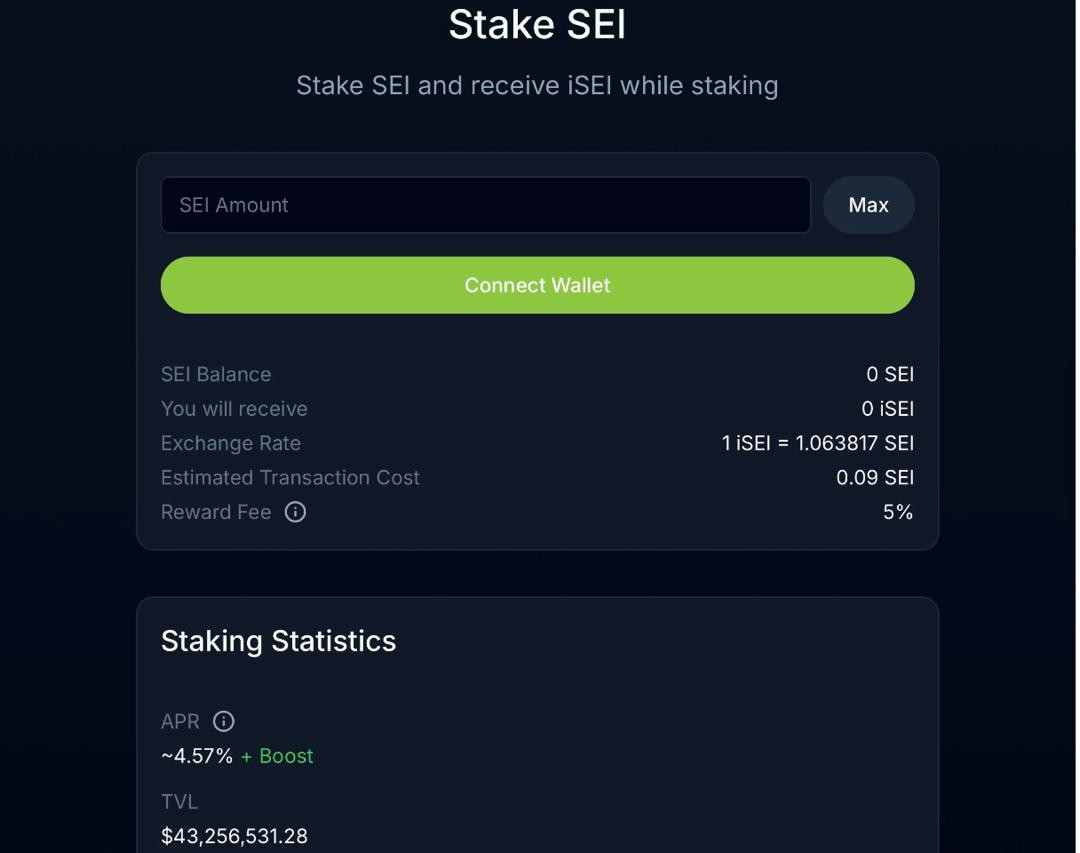The width and height of the screenshot is (1080, 853).
Task: Click the Reward Fee info icon
Action: tap(295, 512)
